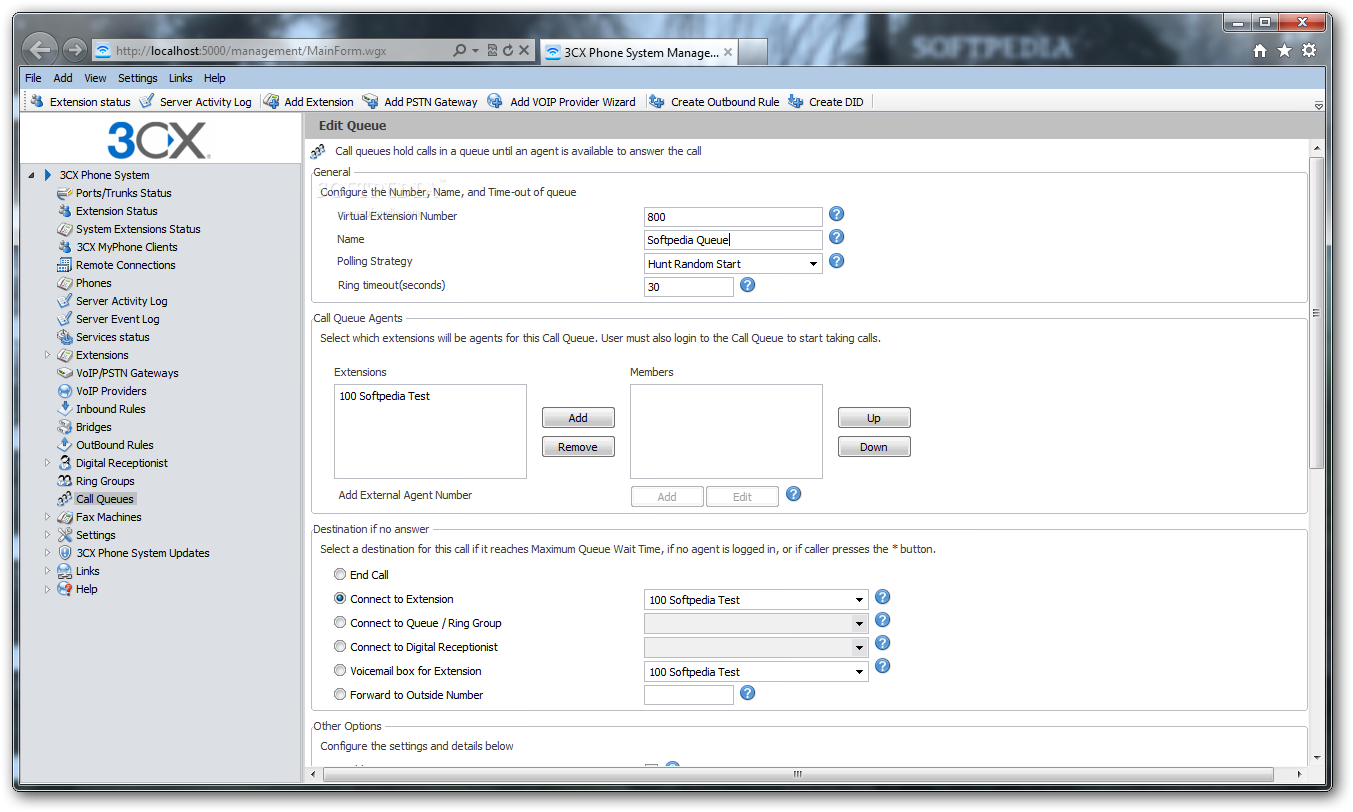Open the File menu
Screen dimensions: 1353x812
(33, 78)
